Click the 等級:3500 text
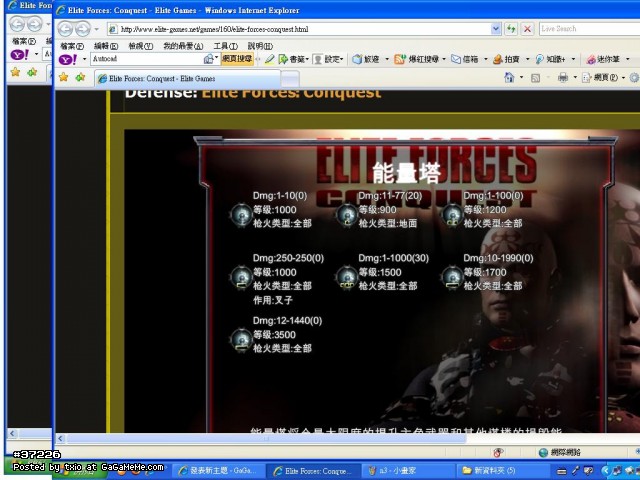 [274, 335]
